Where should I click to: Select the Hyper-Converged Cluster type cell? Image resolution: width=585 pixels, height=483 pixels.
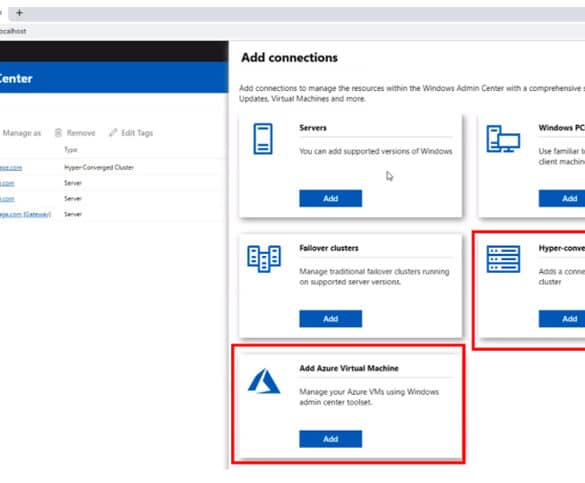click(99, 167)
